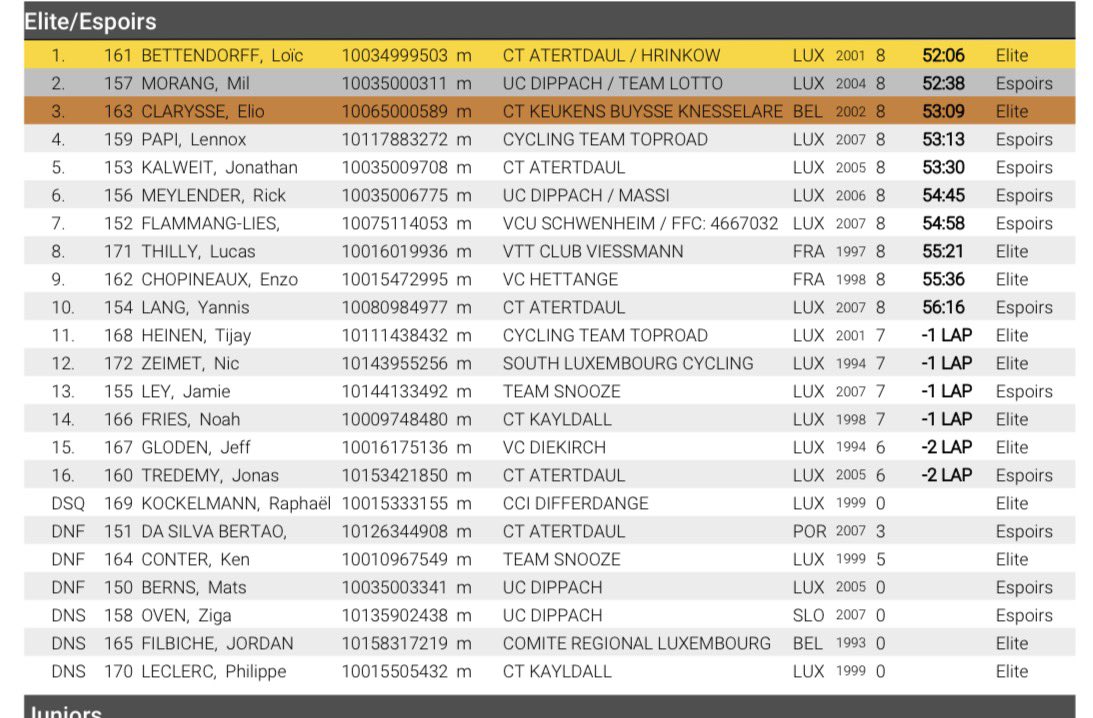Click team VC DIEKIRCH

[553, 447]
